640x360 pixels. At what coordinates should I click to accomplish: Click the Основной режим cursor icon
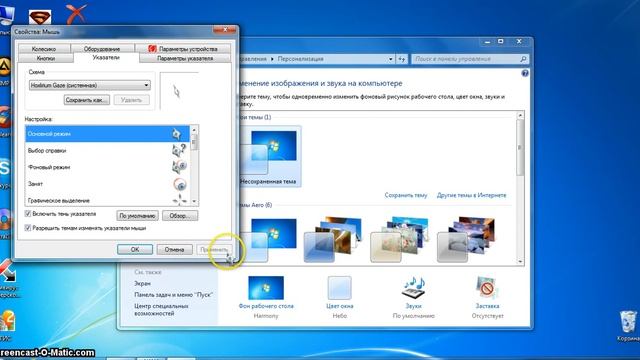click(x=176, y=134)
